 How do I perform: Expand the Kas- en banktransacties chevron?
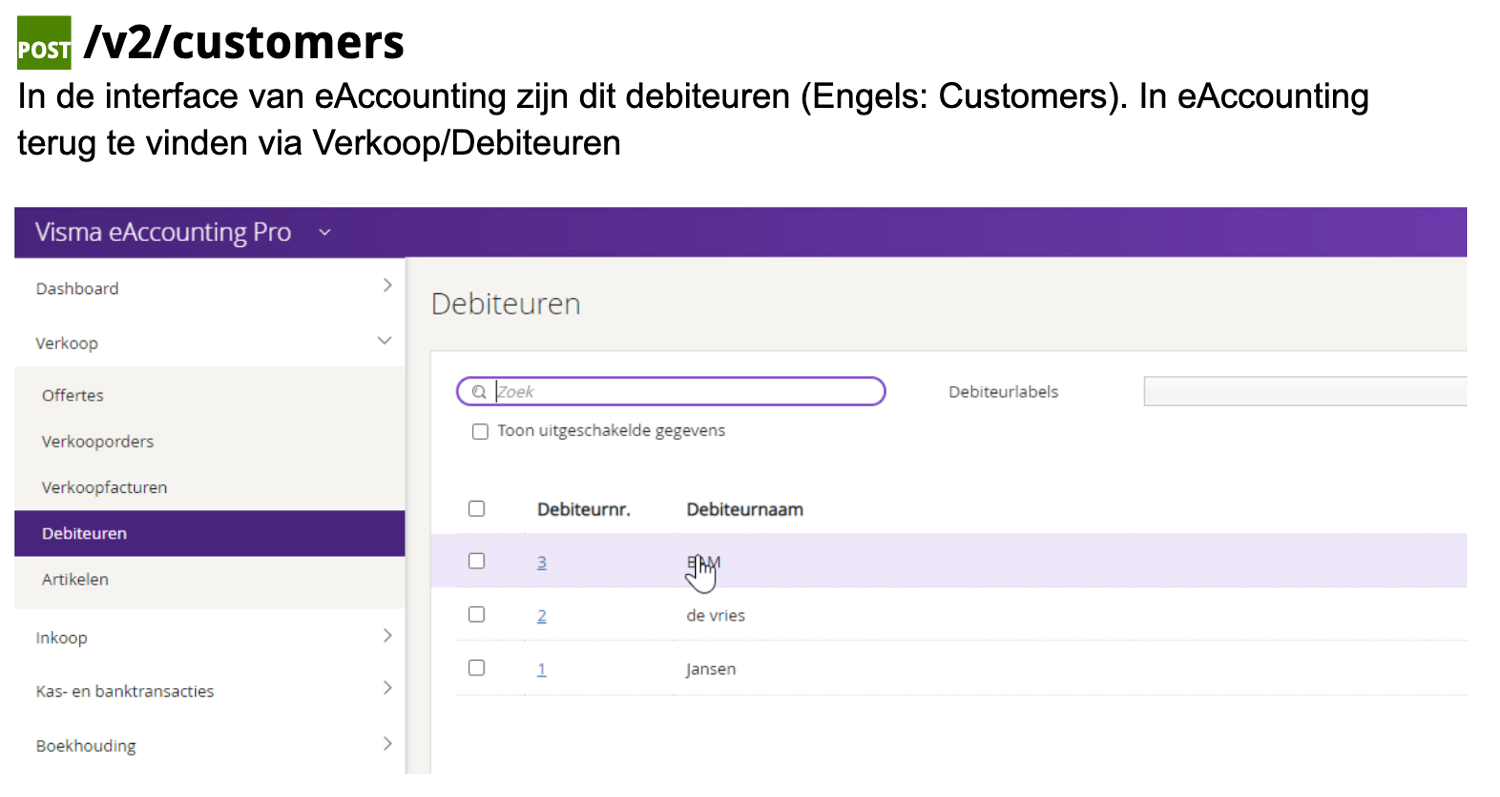coord(386,688)
